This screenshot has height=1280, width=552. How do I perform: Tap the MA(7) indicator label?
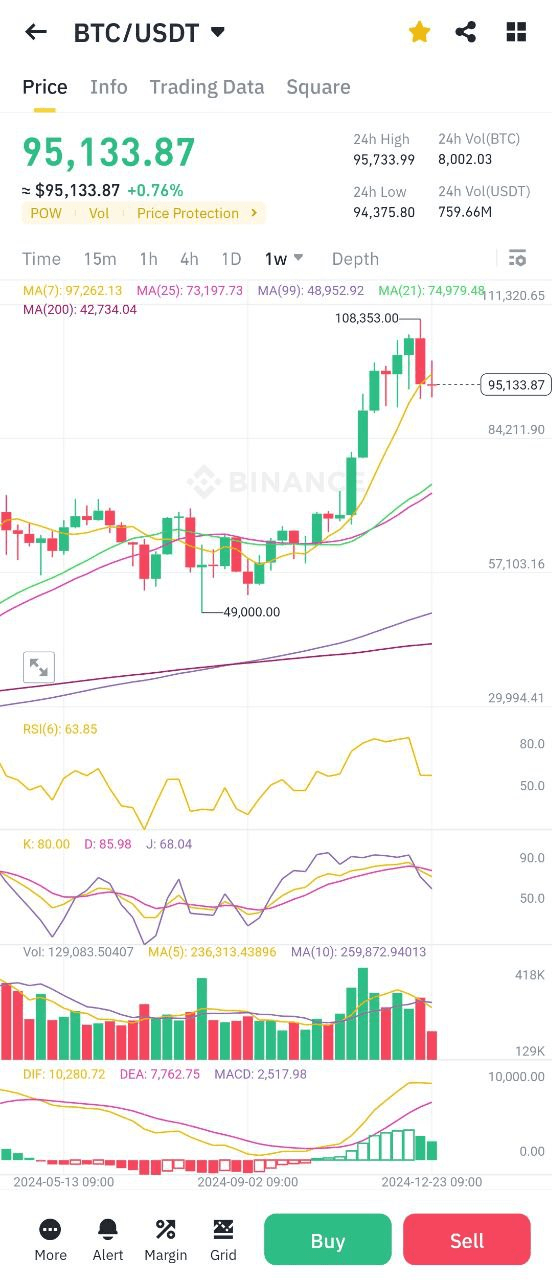(72, 291)
